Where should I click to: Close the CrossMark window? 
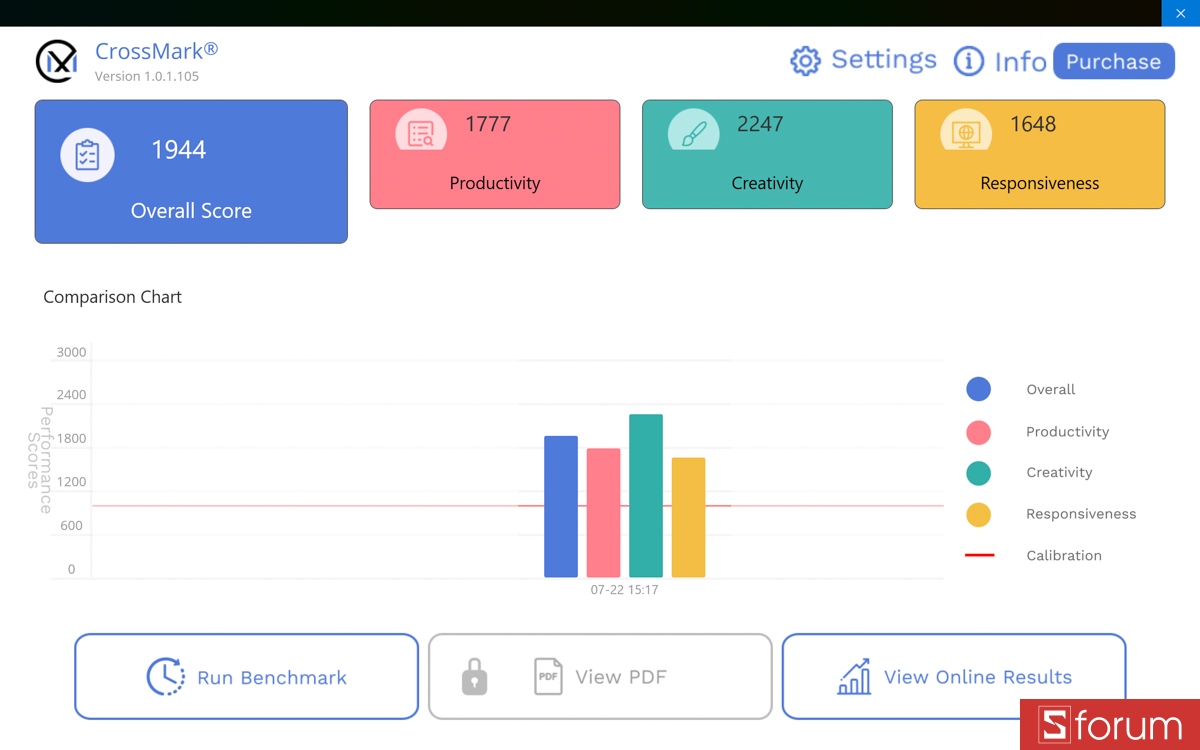(1180, 13)
